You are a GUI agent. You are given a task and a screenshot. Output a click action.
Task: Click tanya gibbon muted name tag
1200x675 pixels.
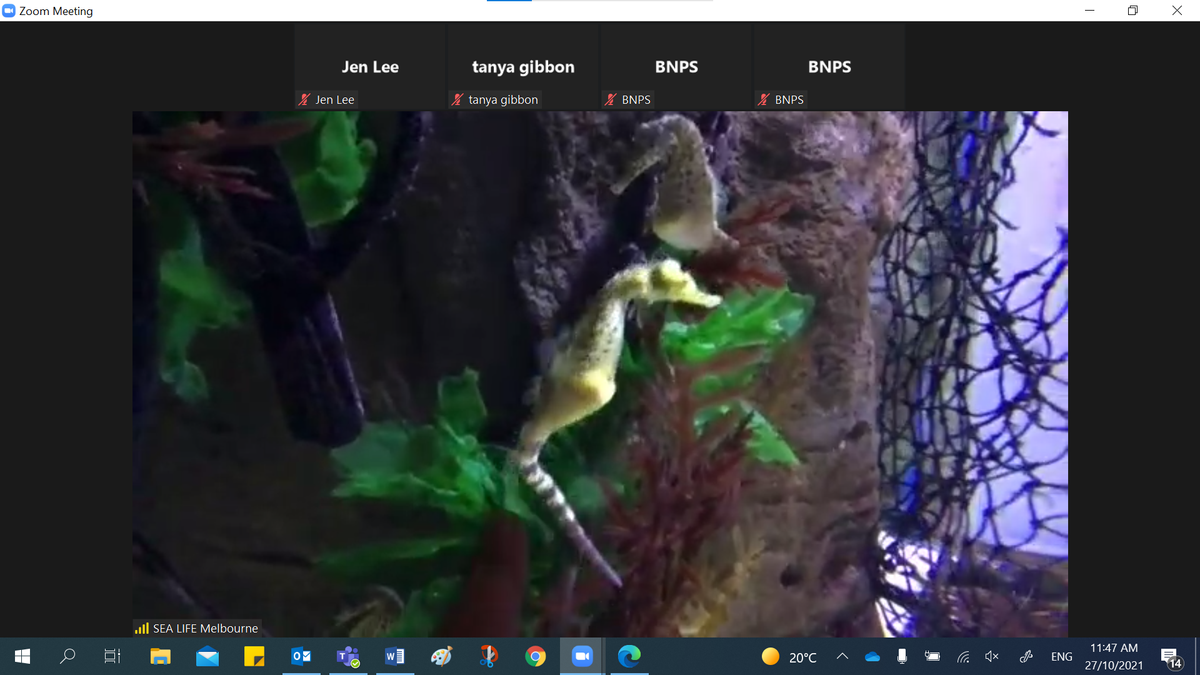[494, 100]
